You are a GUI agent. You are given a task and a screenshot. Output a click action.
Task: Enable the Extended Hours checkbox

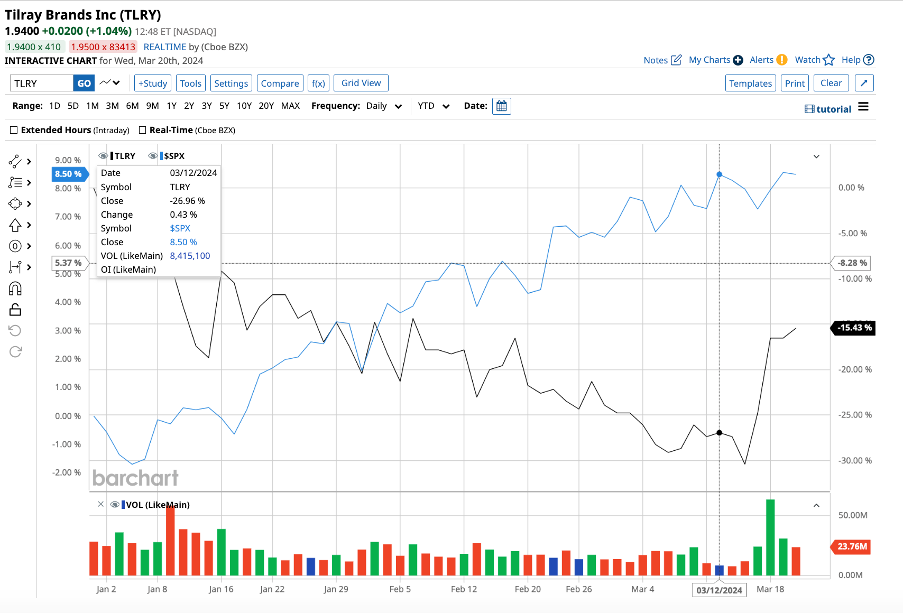point(14,130)
